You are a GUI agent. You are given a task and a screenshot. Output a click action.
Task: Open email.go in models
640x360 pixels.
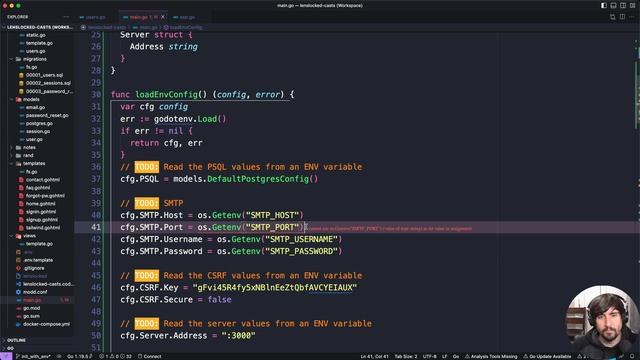tap(35, 107)
